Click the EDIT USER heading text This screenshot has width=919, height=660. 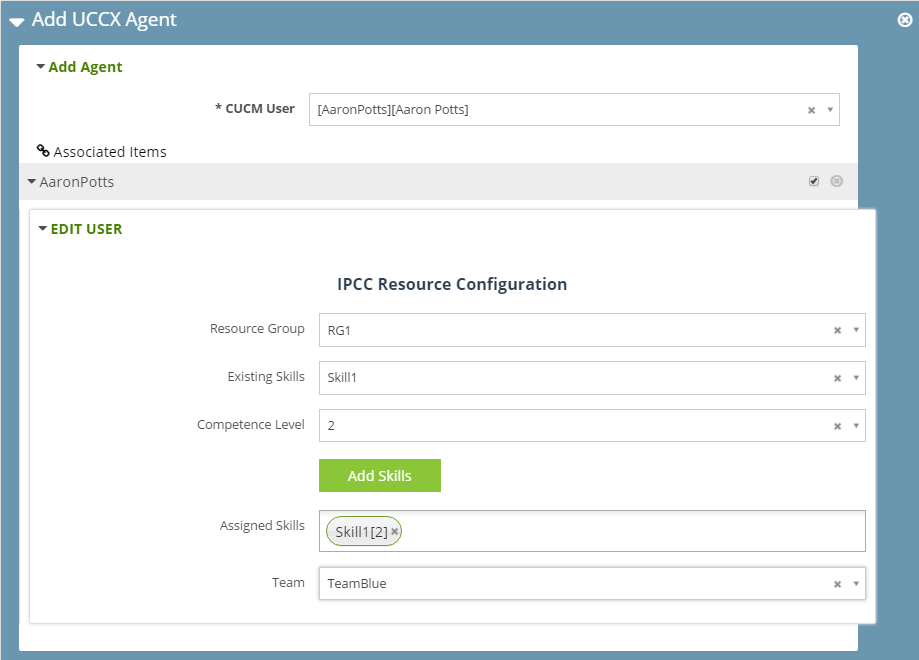(86, 229)
